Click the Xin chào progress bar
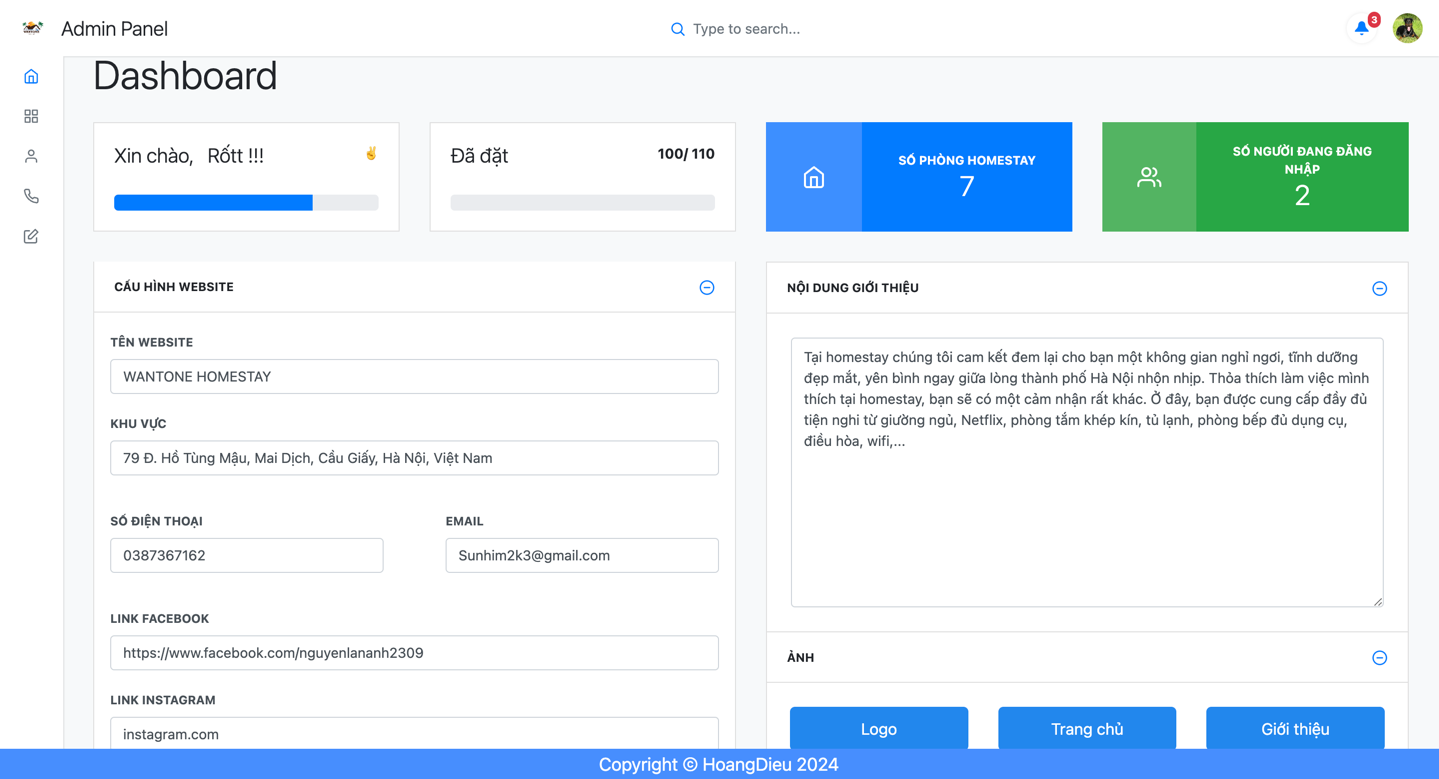 246,203
